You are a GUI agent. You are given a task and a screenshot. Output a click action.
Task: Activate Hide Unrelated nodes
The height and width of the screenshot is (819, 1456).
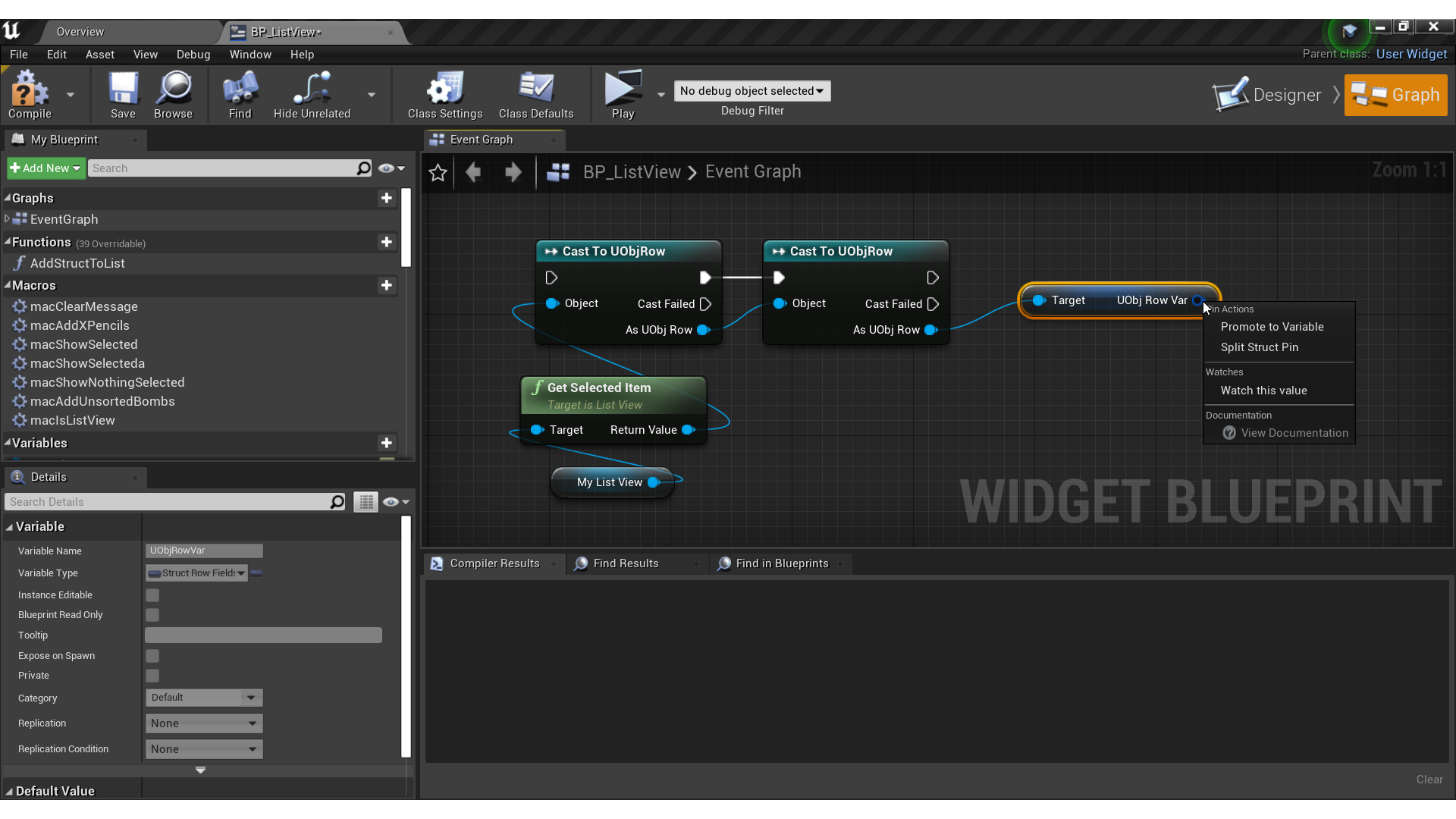(x=310, y=93)
